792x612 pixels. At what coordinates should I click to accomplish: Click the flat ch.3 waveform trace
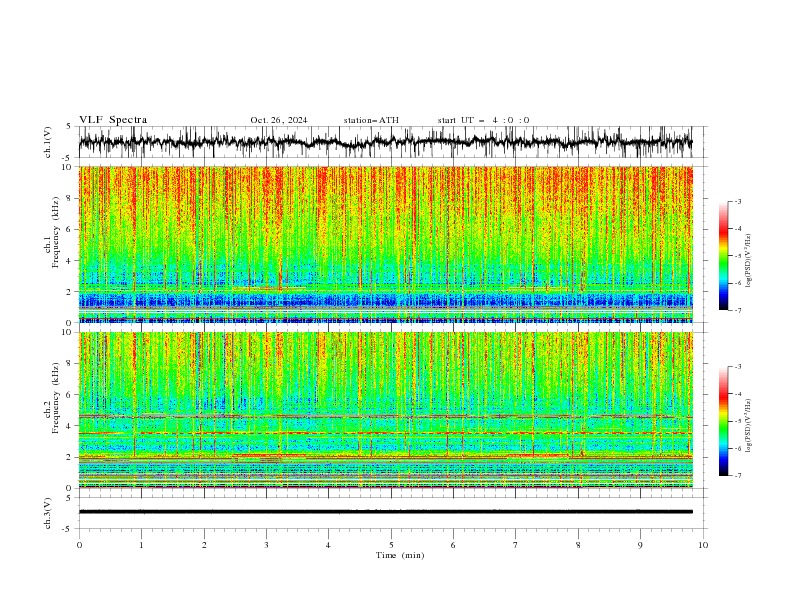pos(386,512)
